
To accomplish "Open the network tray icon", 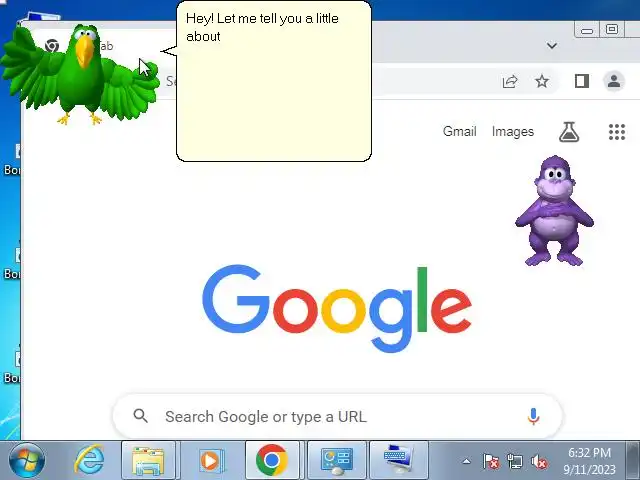I will (515, 462).
